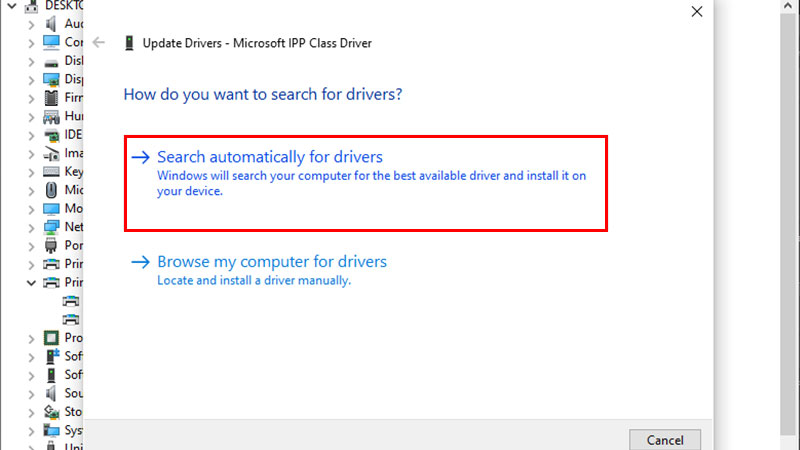The image size is (800, 450).
Task: Collapse the DESKTOP root node
Action: (x=12, y=6)
